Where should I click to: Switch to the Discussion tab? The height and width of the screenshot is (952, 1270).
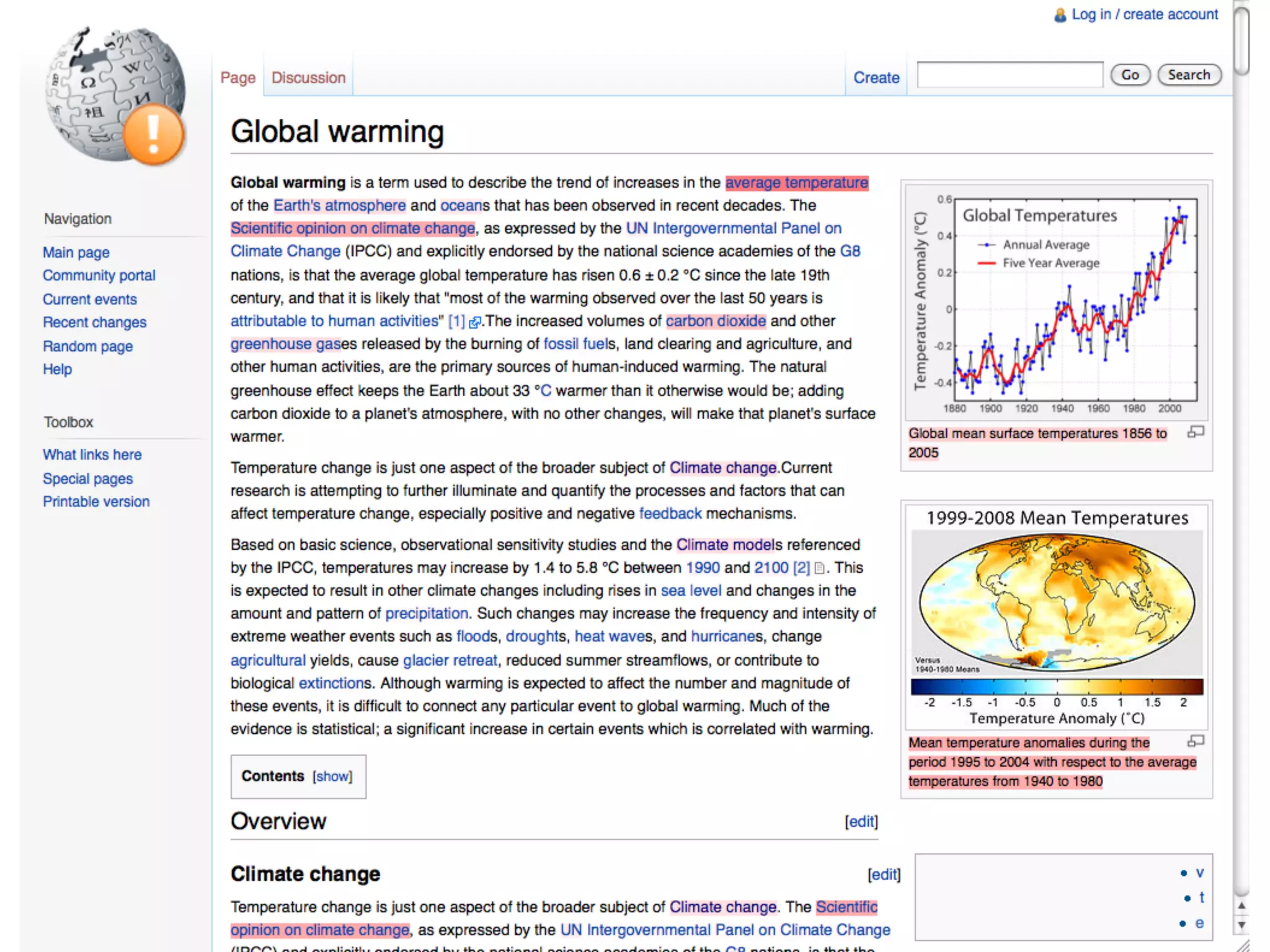[x=308, y=78]
